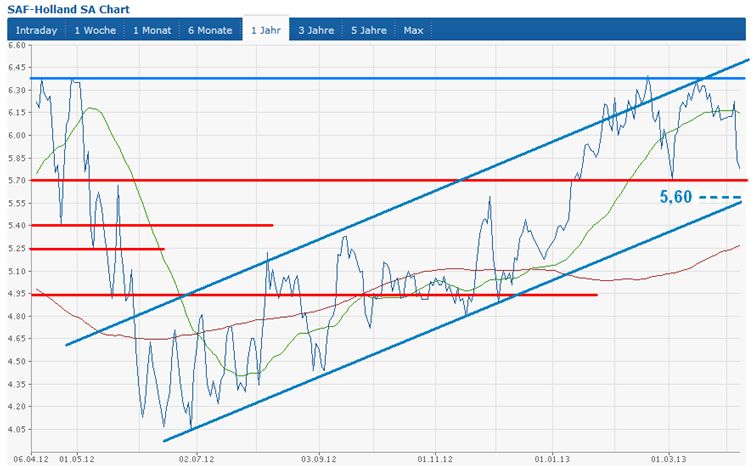Click the 01.05.12 date label
The image size is (753, 472).
pos(77,460)
